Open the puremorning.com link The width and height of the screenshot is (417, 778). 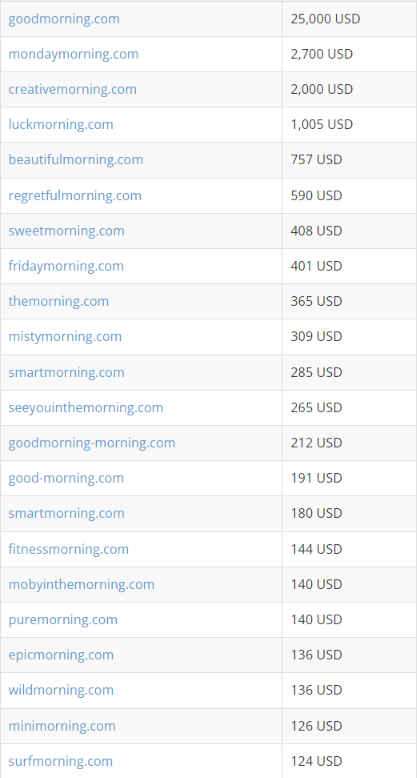pos(63,619)
